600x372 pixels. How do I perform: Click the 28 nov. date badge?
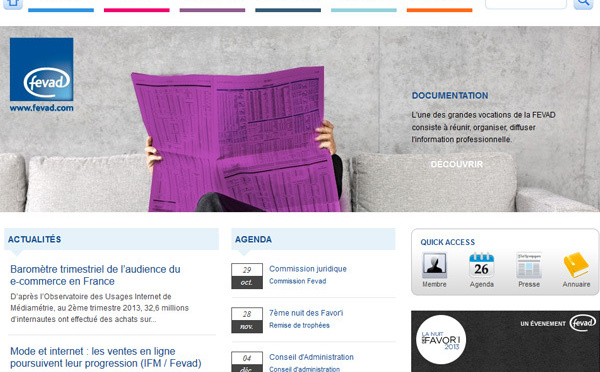coord(247,320)
